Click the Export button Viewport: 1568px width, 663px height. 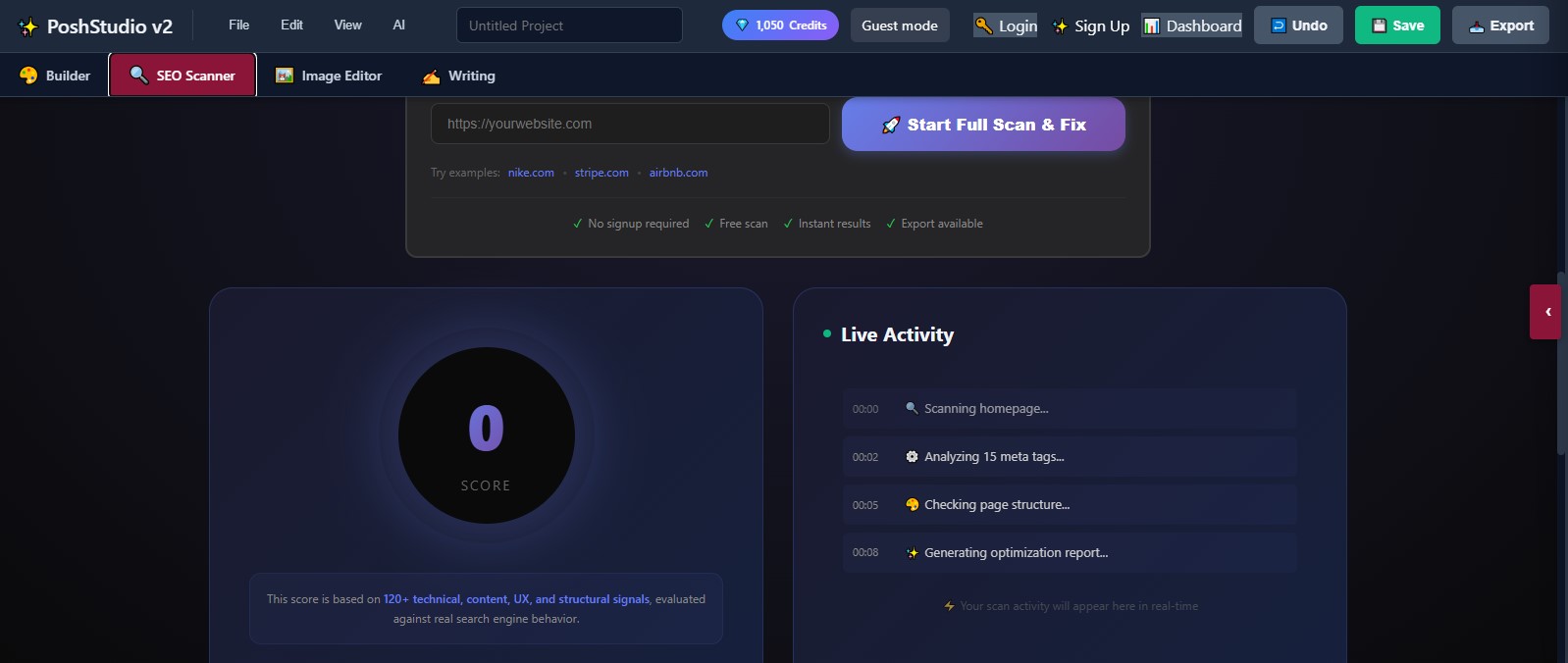point(1500,25)
